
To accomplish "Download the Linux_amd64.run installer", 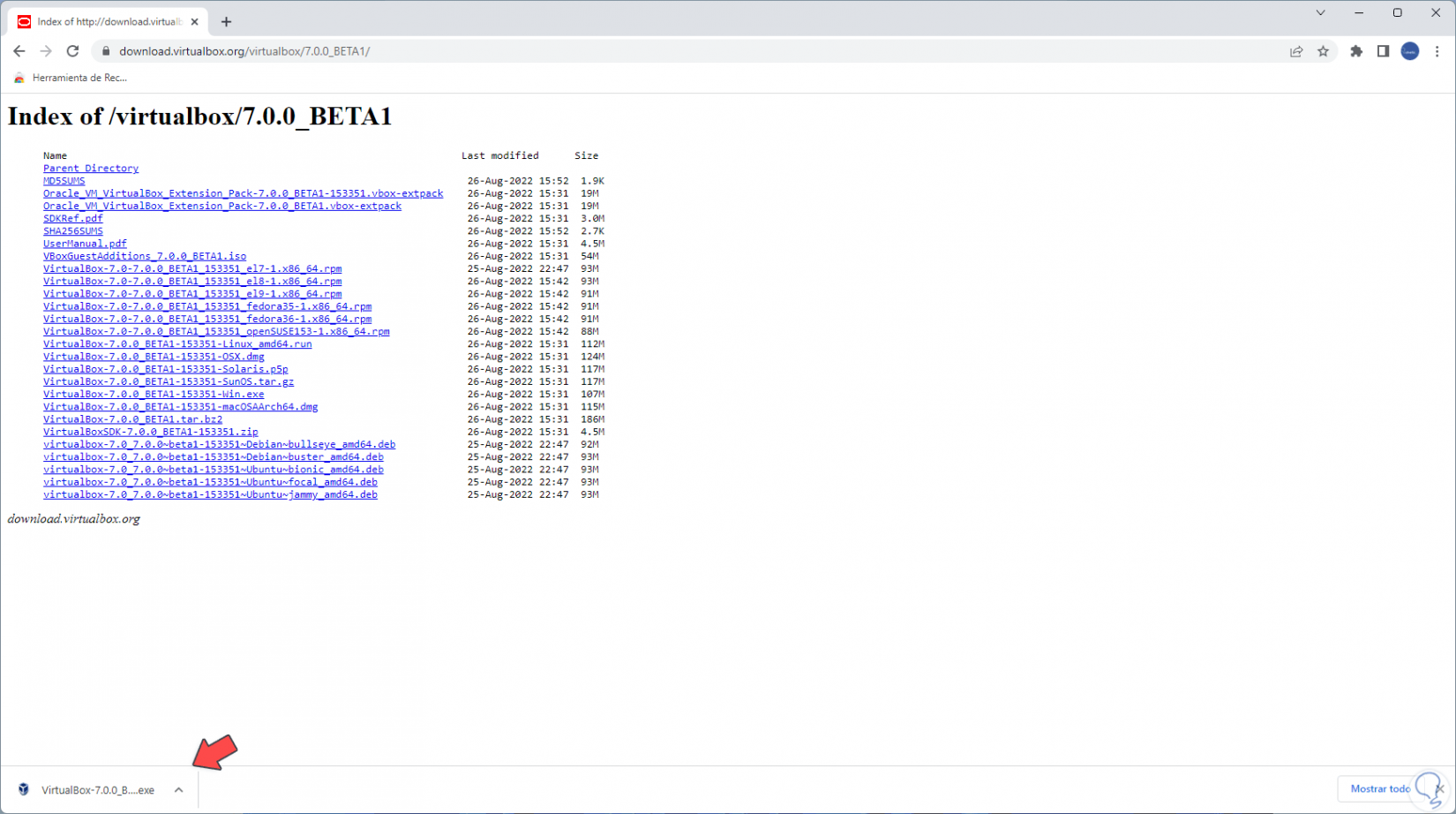I will pyautogui.click(x=177, y=344).
